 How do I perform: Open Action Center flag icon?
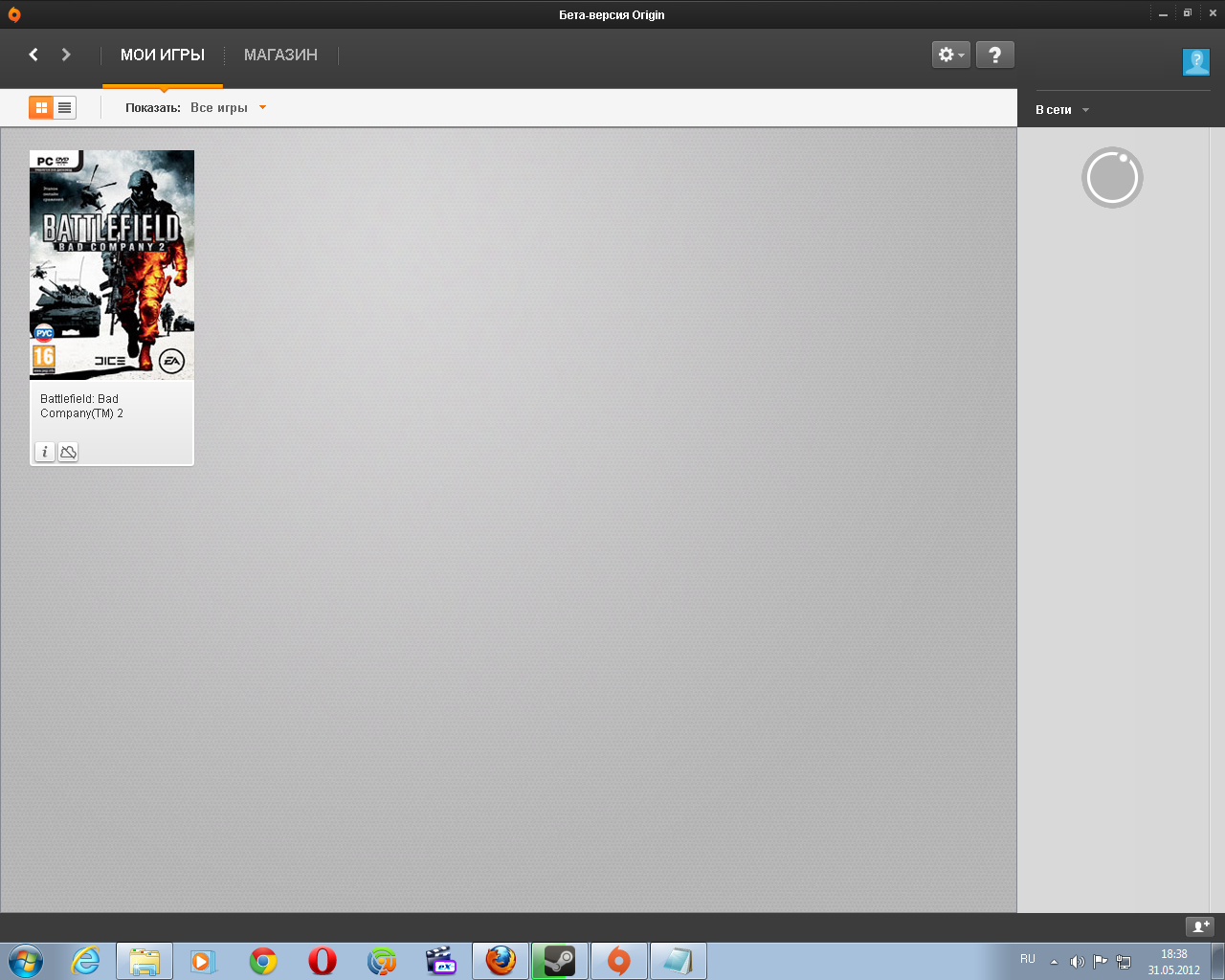(x=1101, y=962)
